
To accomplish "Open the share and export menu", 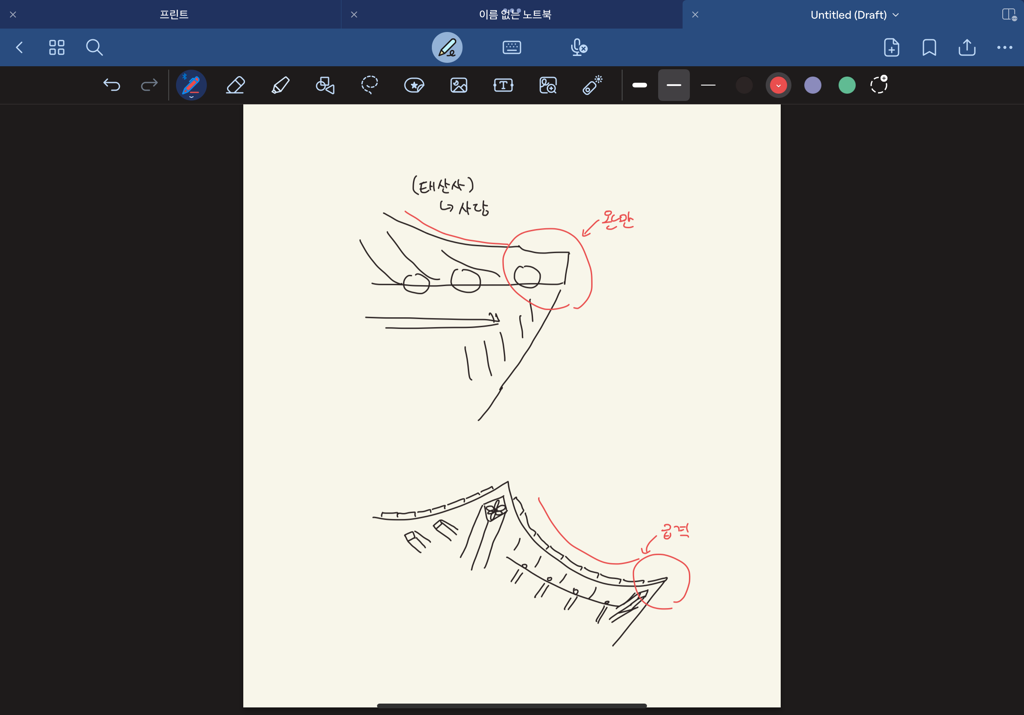I will (x=967, y=47).
